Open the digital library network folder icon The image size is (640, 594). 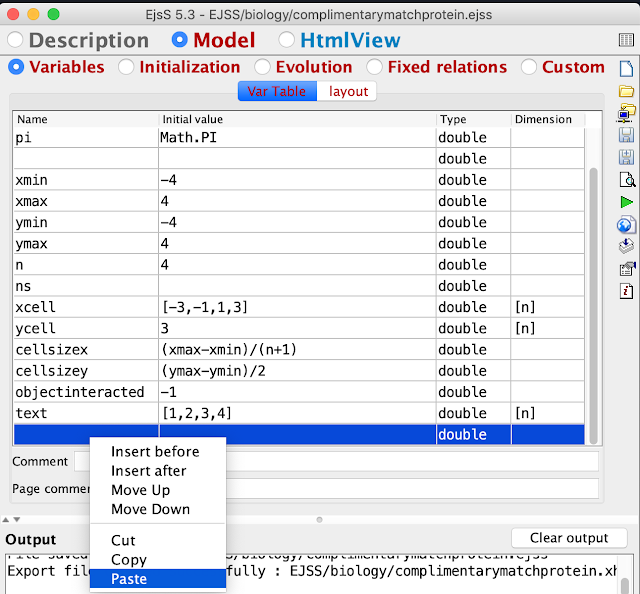pyautogui.click(x=626, y=113)
